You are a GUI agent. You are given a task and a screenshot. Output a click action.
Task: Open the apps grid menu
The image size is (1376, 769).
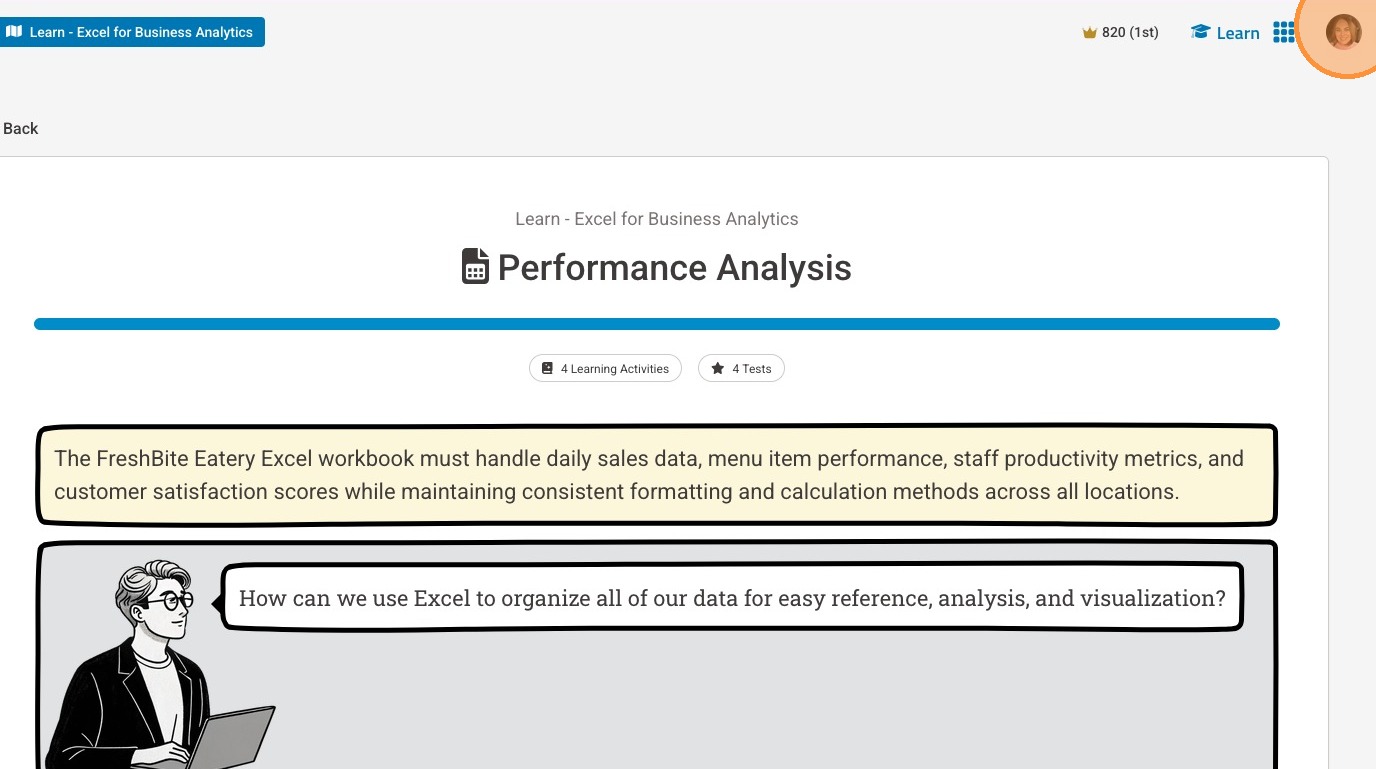(x=1284, y=33)
